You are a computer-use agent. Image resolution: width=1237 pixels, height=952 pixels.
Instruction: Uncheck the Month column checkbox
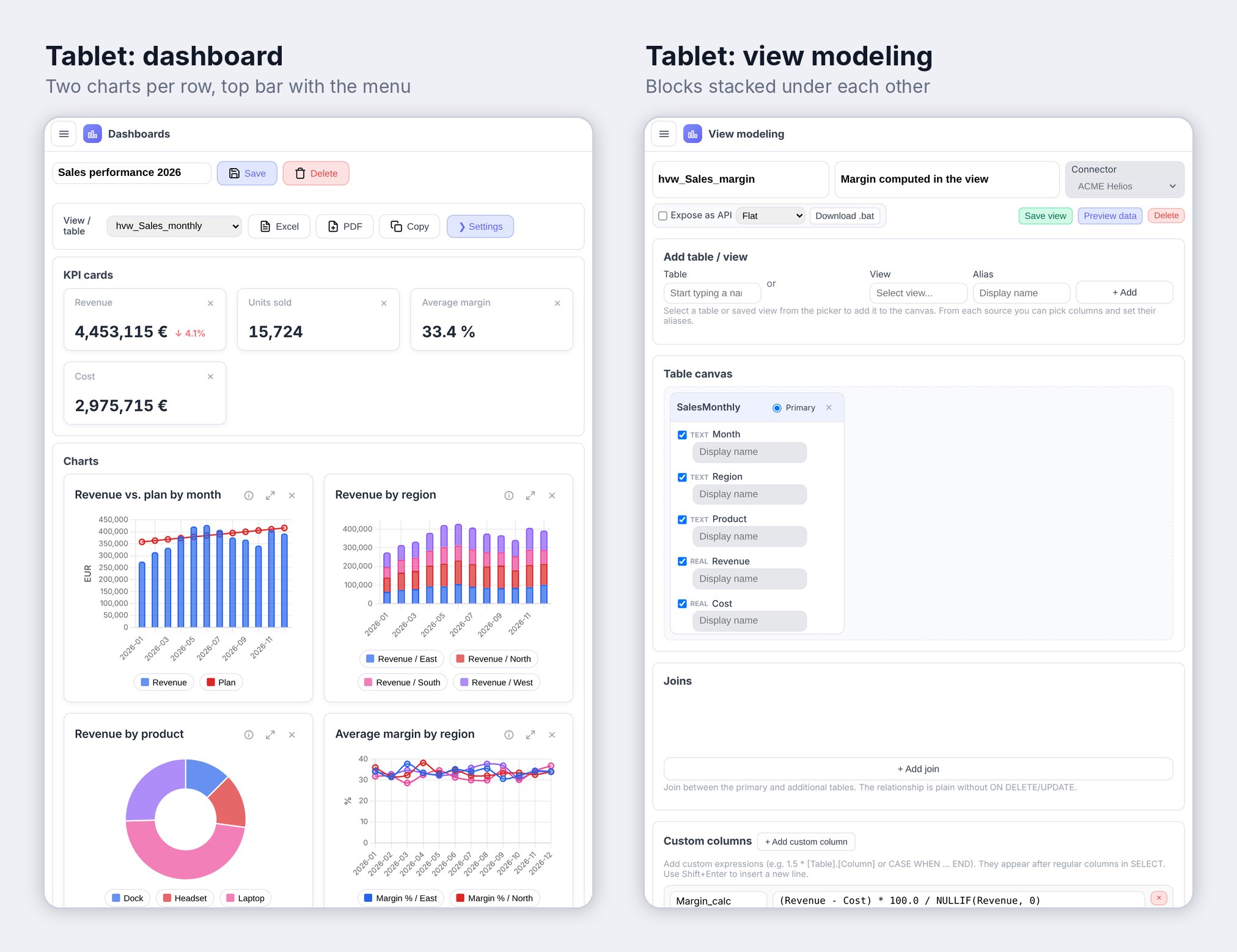tap(682, 435)
